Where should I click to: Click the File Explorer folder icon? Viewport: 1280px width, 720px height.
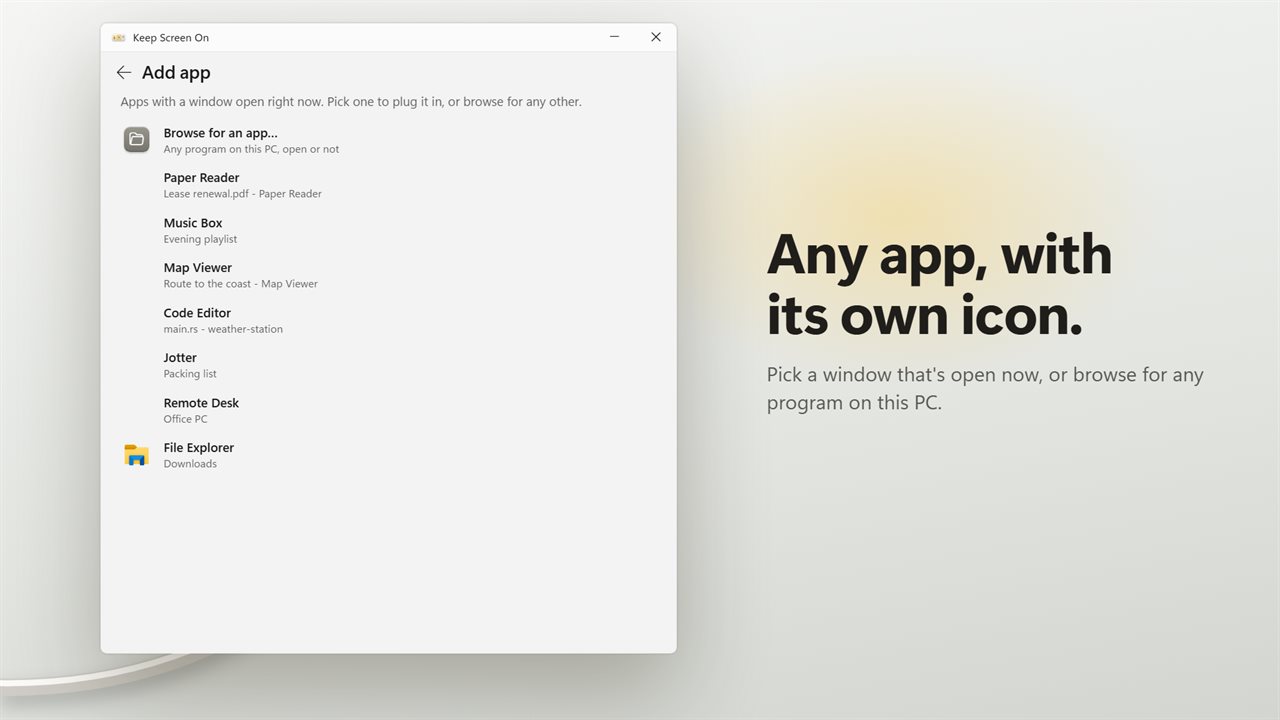coord(136,455)
